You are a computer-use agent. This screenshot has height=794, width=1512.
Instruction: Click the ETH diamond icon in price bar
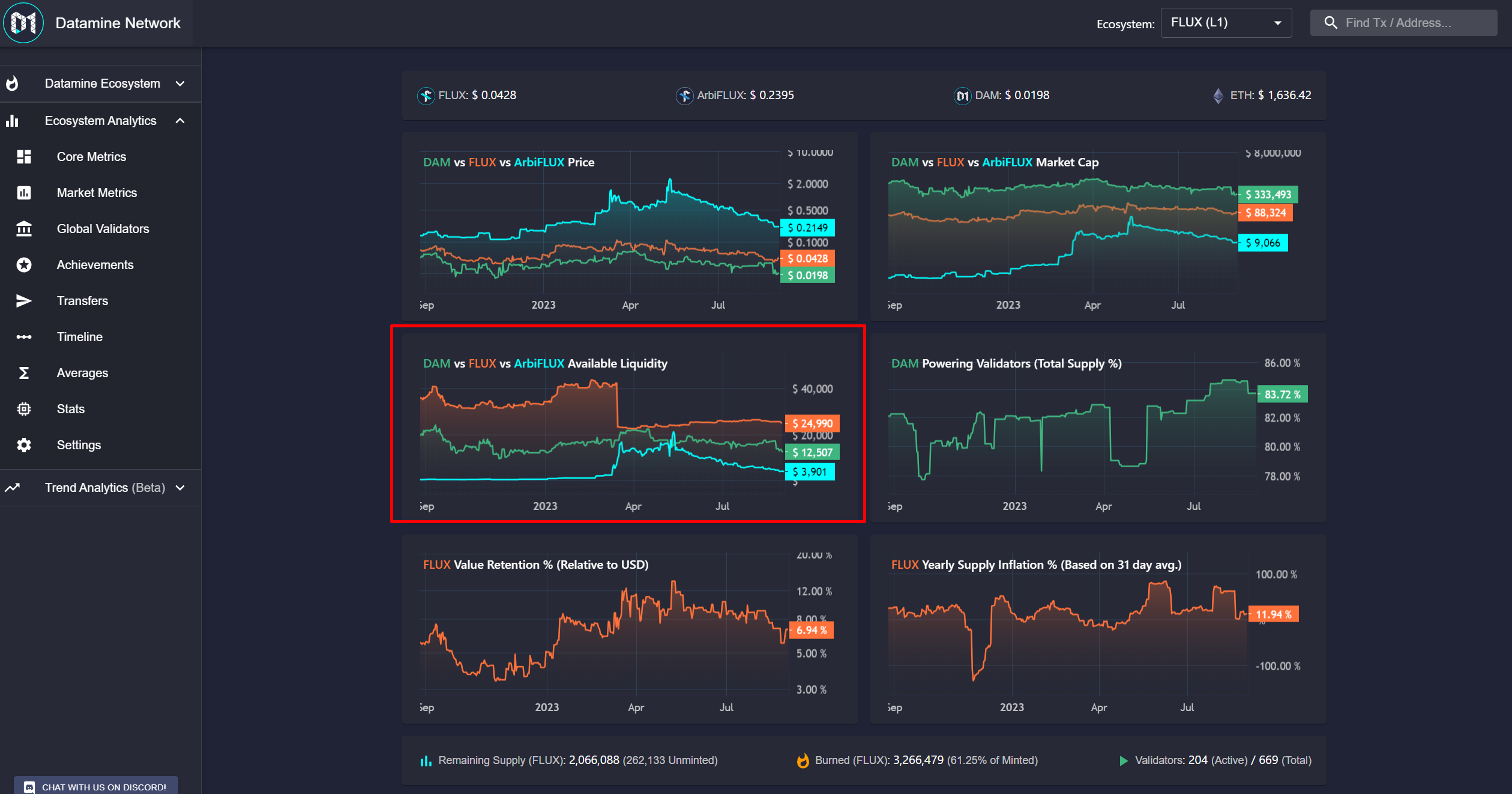(1218, 95)
